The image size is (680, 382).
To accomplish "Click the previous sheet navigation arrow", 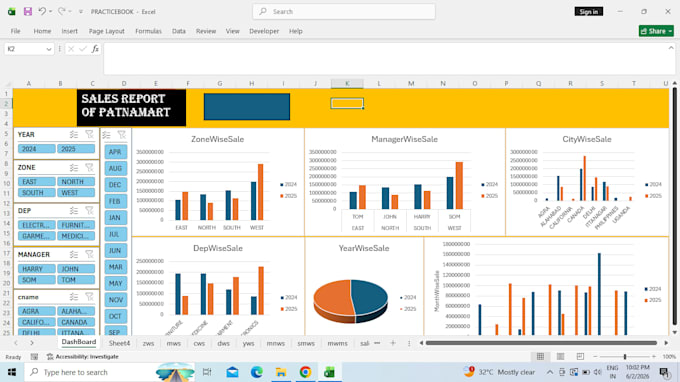I will click(16, 343).
